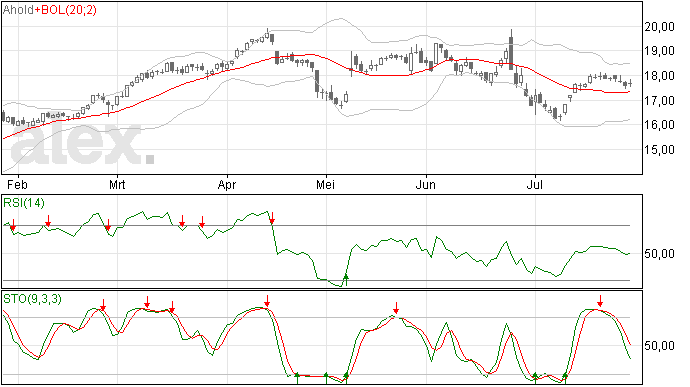This screenshot has height=387, width=690.
Task: Click the last red sell arrow in RSI panel
Action: tap(272, 217)
